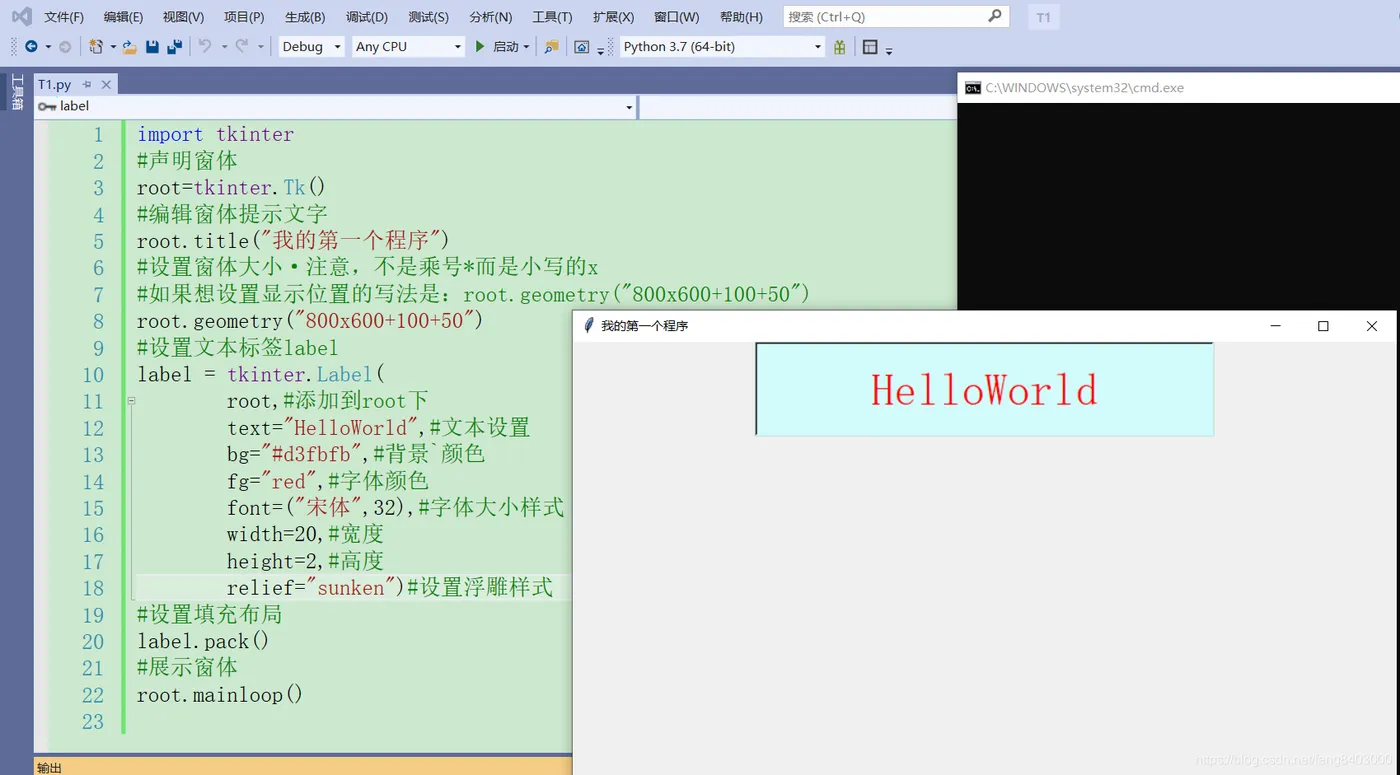Click the Navigate Backward arrow

click(x=31, y=47)
